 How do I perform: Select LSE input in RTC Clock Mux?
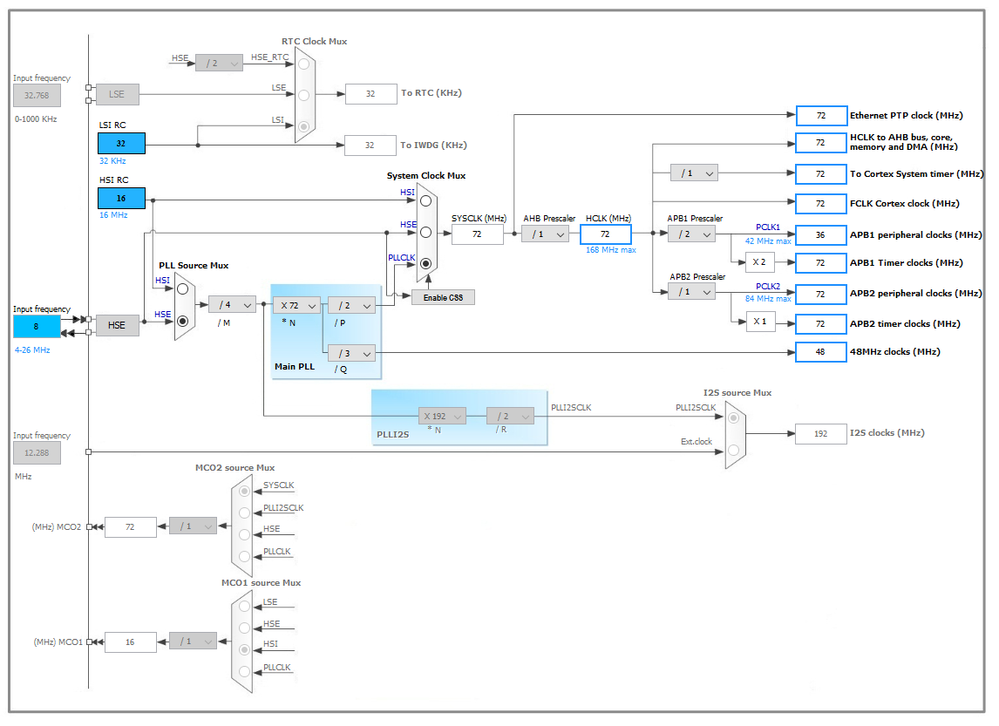pos(304,95)
